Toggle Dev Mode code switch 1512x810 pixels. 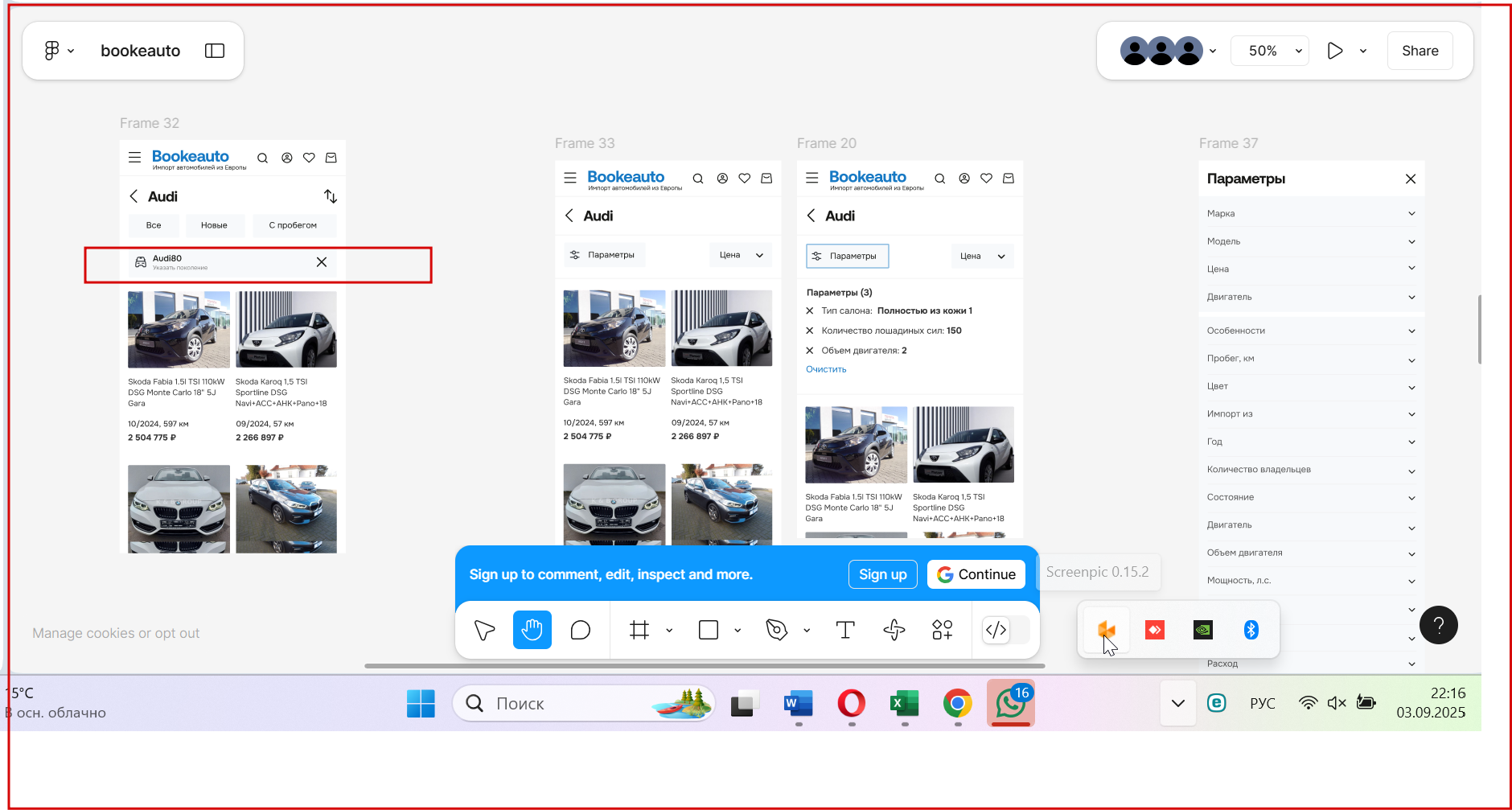click(x=1006, y=630)
